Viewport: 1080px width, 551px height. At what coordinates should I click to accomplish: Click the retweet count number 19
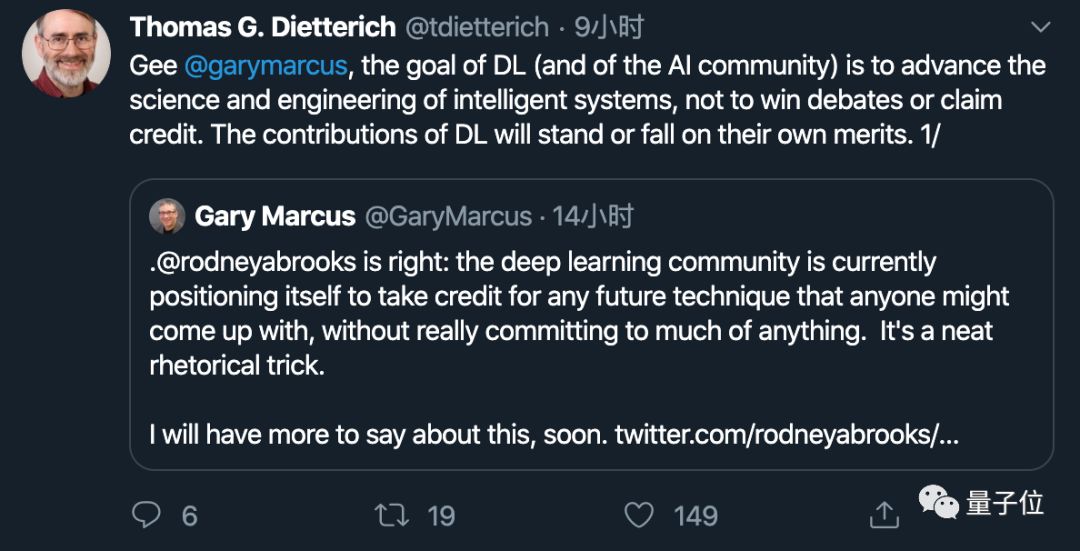point(441,516)
